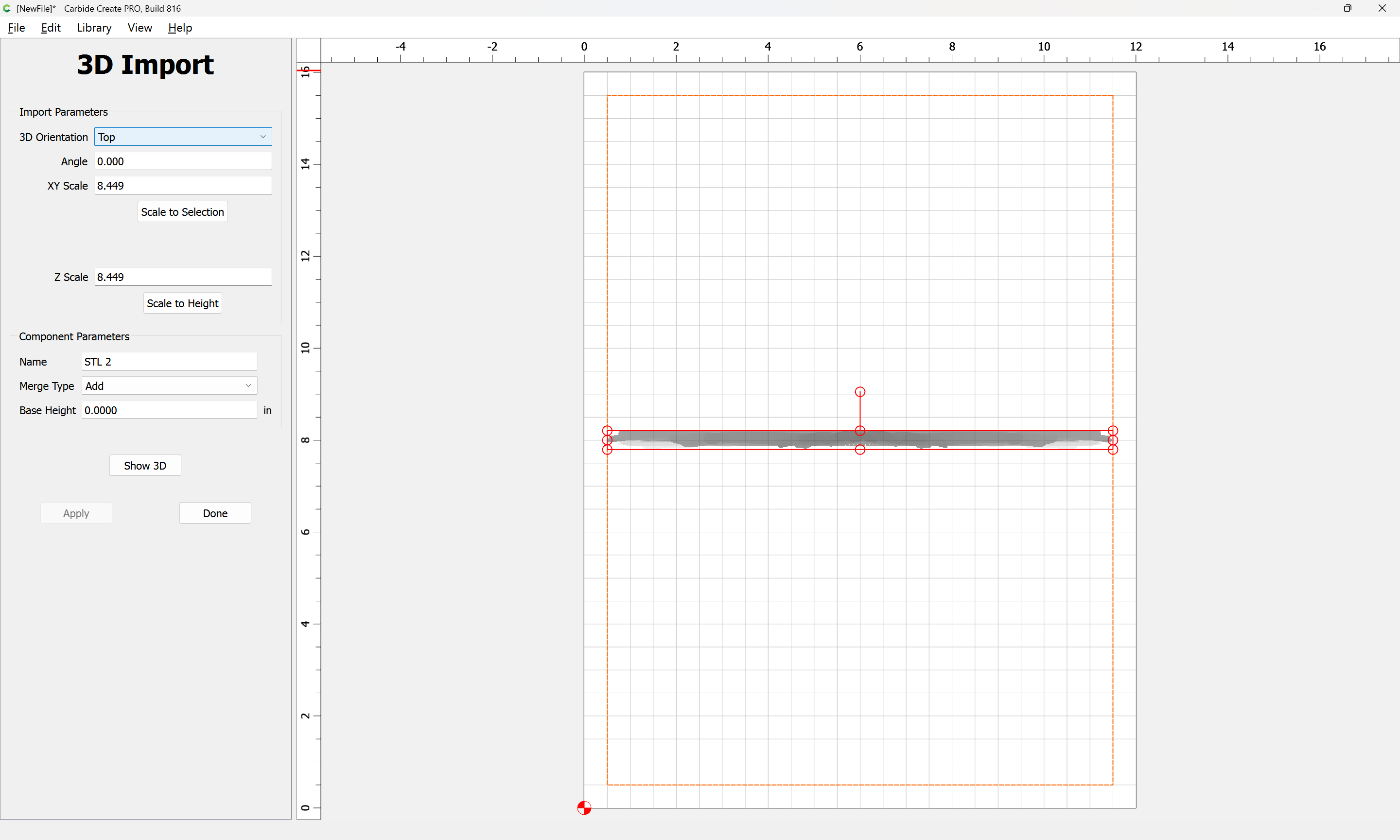The width and height of the screenshot is (1400, 840).
Task: Click the left-middle selection handle of model
Action: [607, 440]
